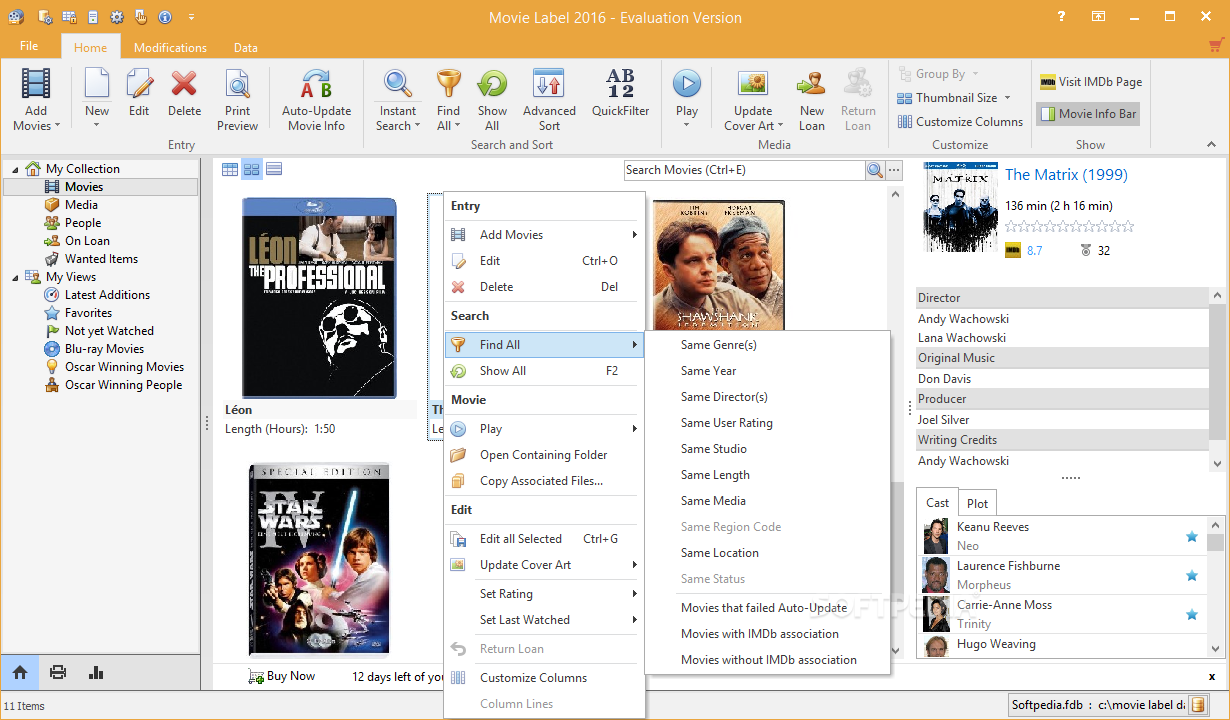The height and width of the screenshot is (720, 1230).
Task: Close the evaluation notice bar
Action: 1212,677
